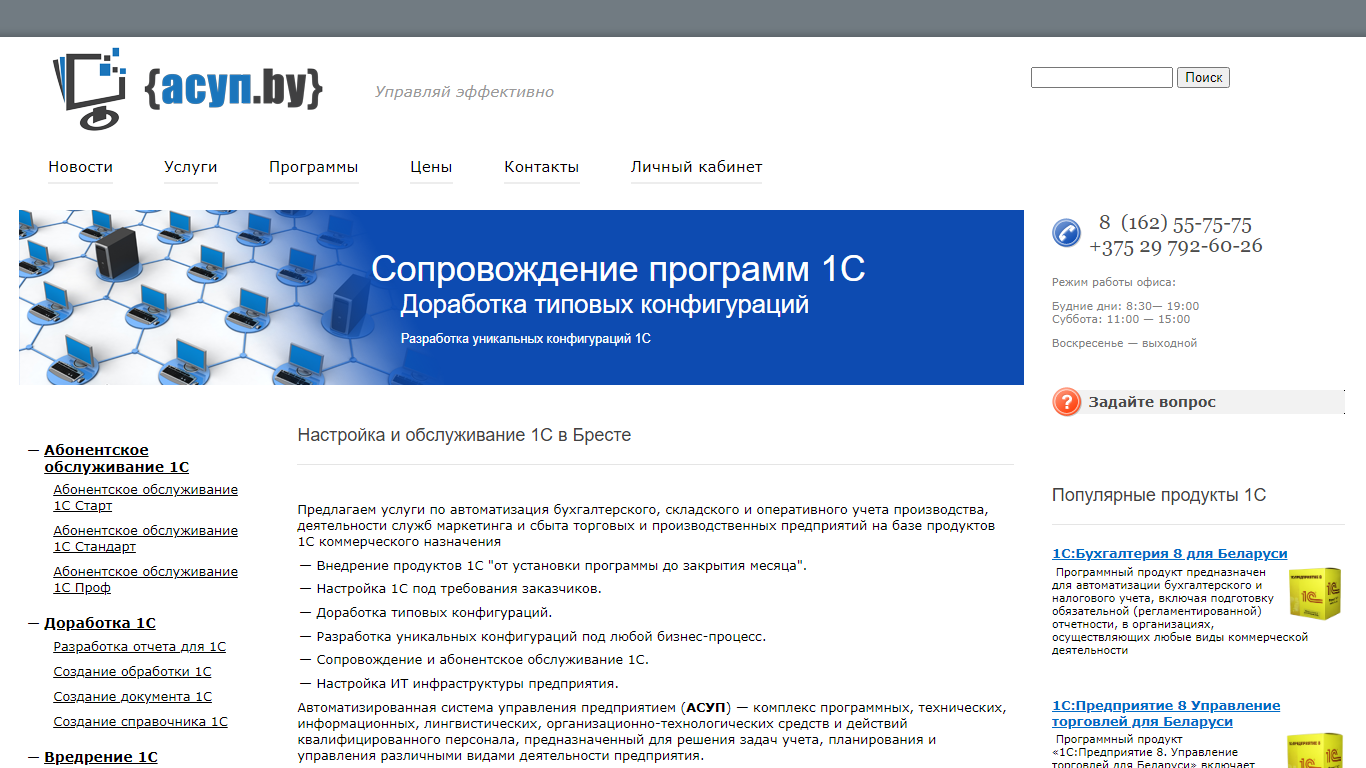Click the blue phone icon
1366x768 pixels.
[1067, 233]
